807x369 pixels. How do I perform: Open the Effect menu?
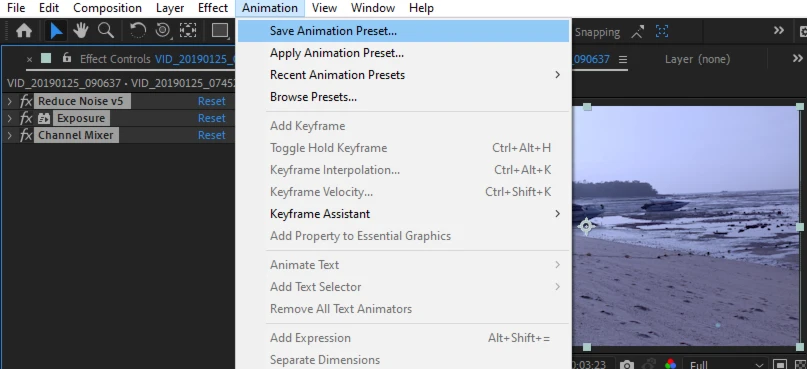[213, 8]
